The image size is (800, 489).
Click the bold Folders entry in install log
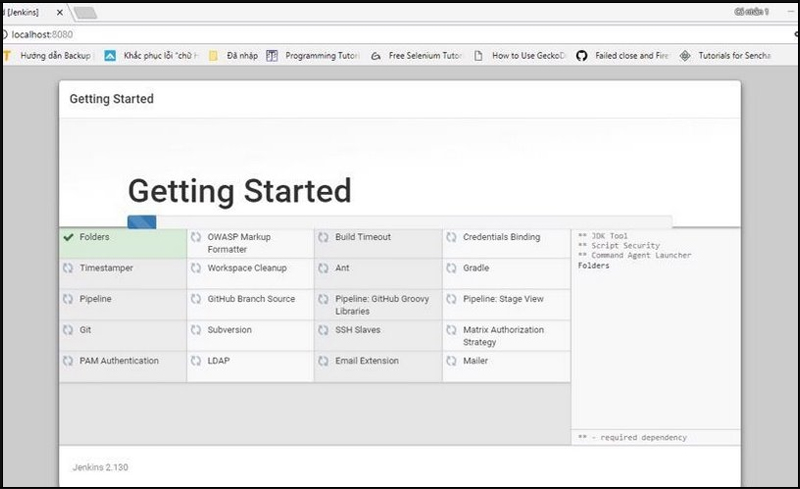(x=593, y=265)
